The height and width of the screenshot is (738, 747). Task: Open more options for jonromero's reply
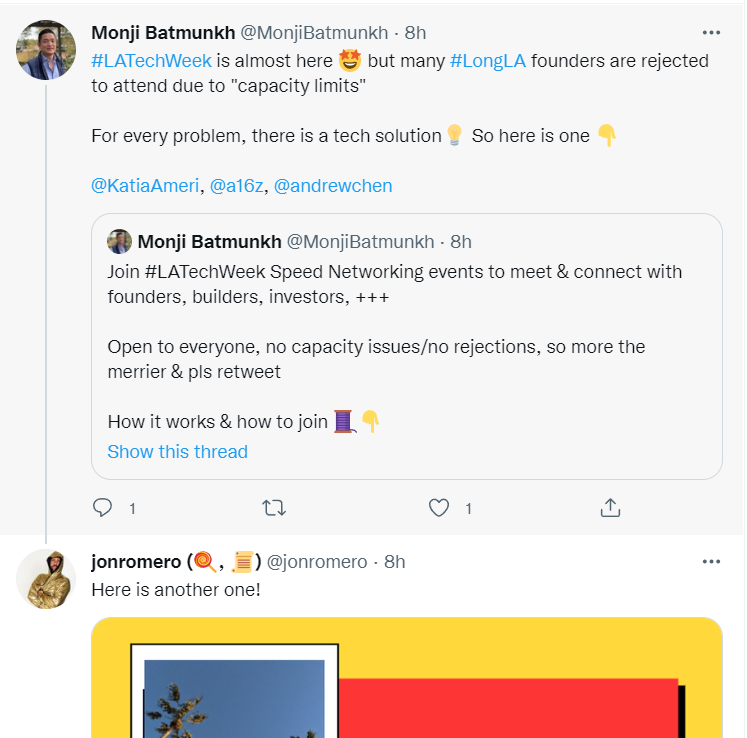tap(711, 561)
